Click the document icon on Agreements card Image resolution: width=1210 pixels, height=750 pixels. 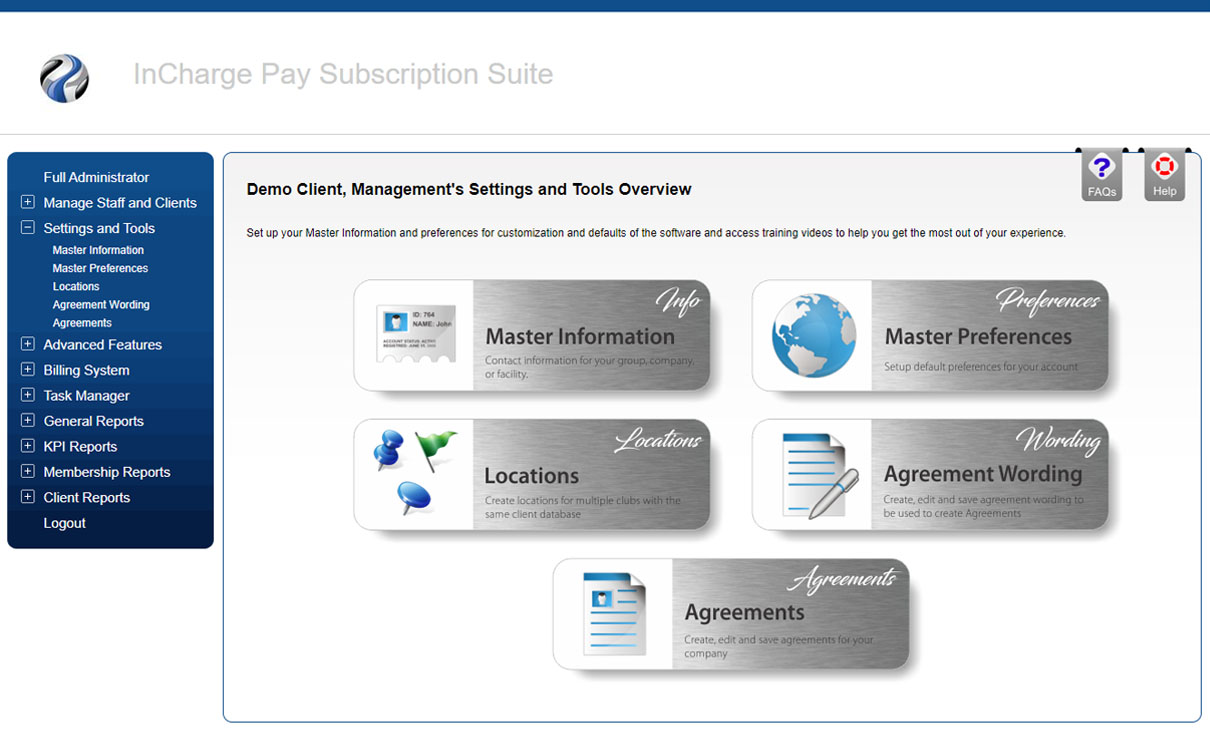[614, 613]
